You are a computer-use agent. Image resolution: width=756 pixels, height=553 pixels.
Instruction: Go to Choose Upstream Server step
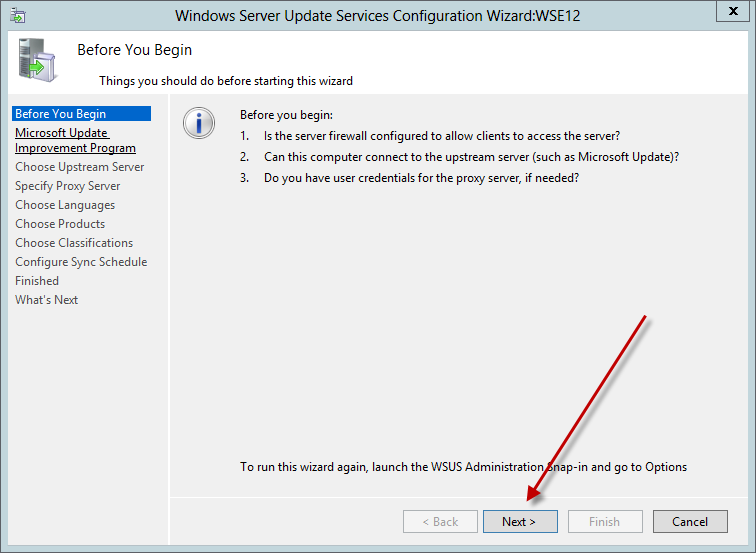click(79, 167)
